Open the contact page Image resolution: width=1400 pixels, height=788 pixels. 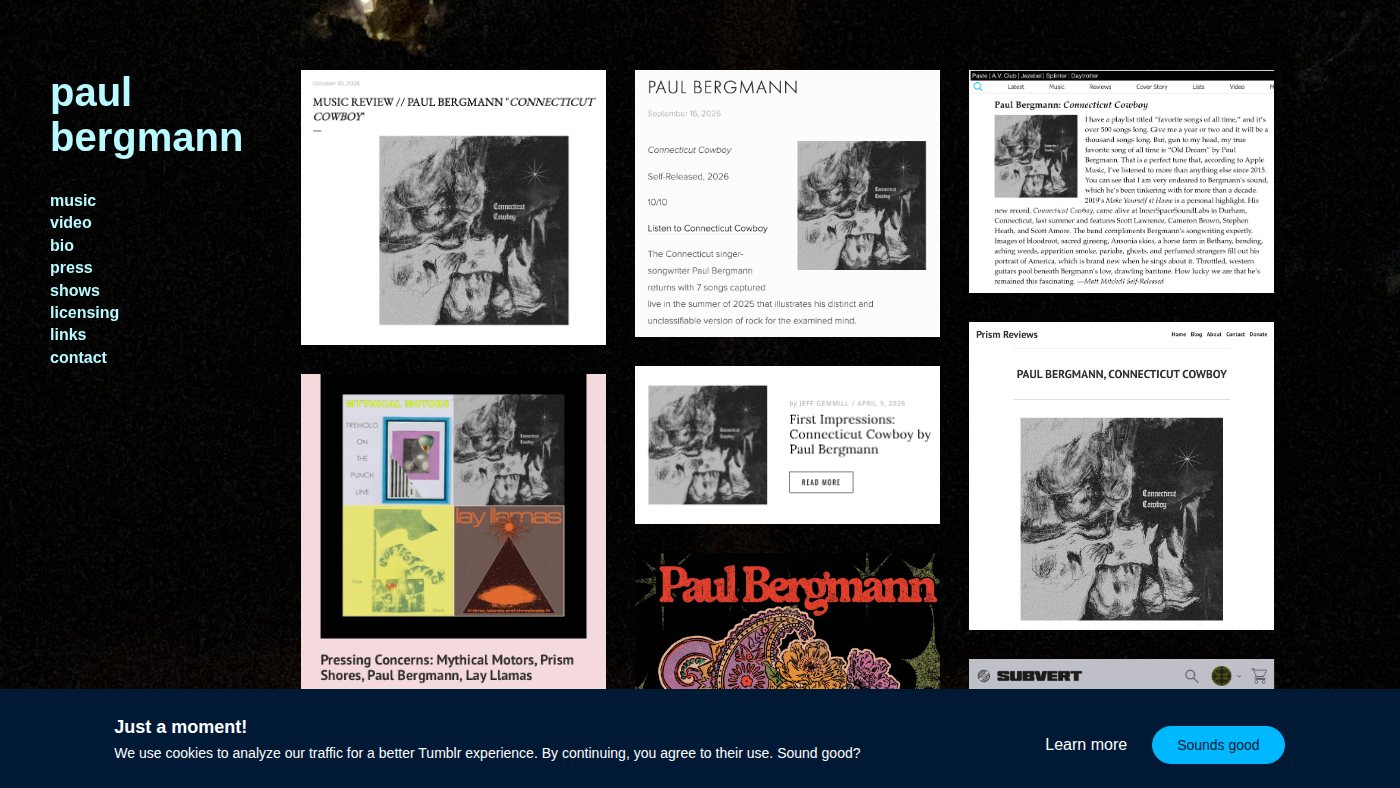pyautogui.click(x=78, y=357)
